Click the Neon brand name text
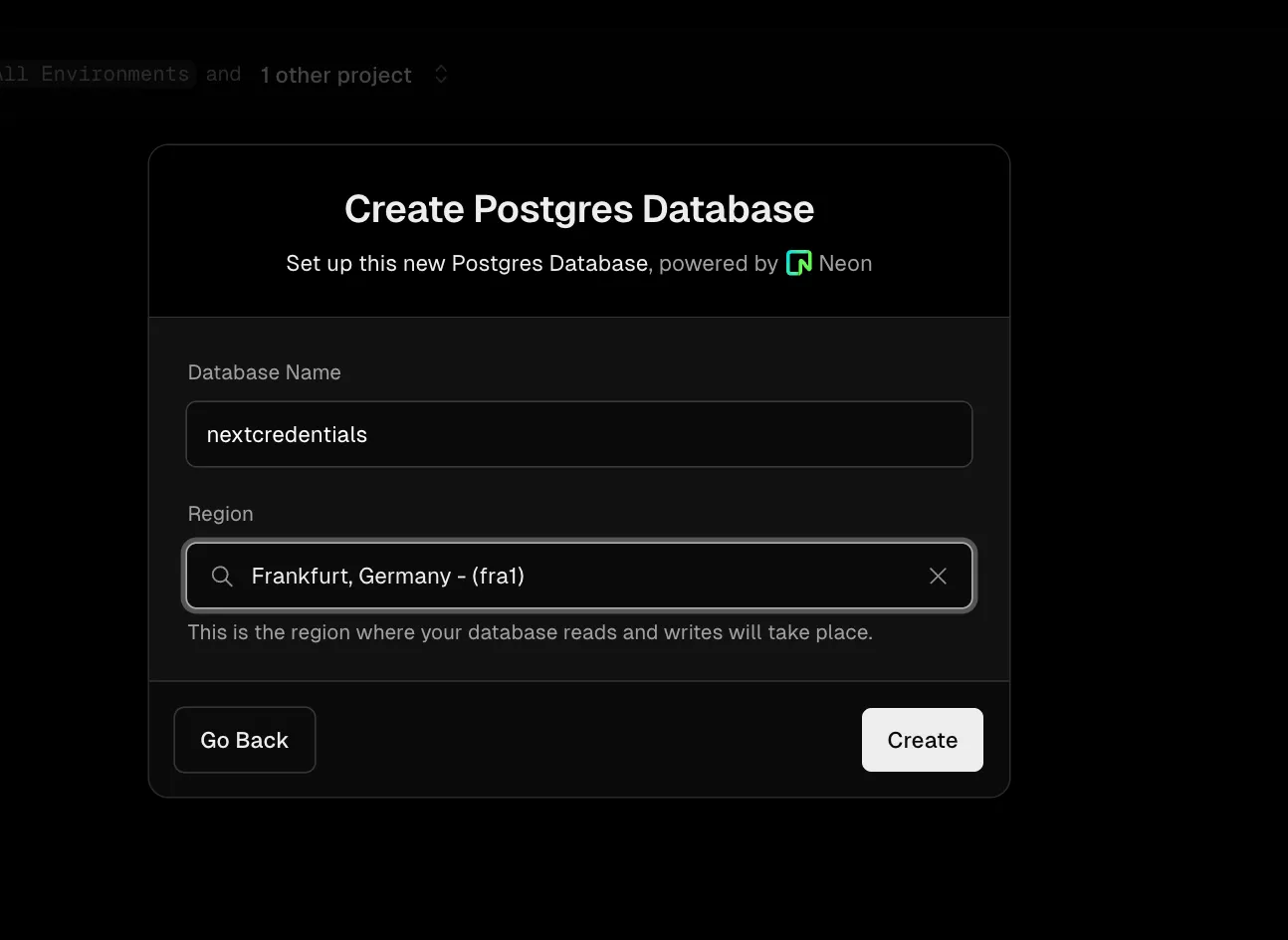Viewport: 1288px width, 940px height. click(845, 264)
